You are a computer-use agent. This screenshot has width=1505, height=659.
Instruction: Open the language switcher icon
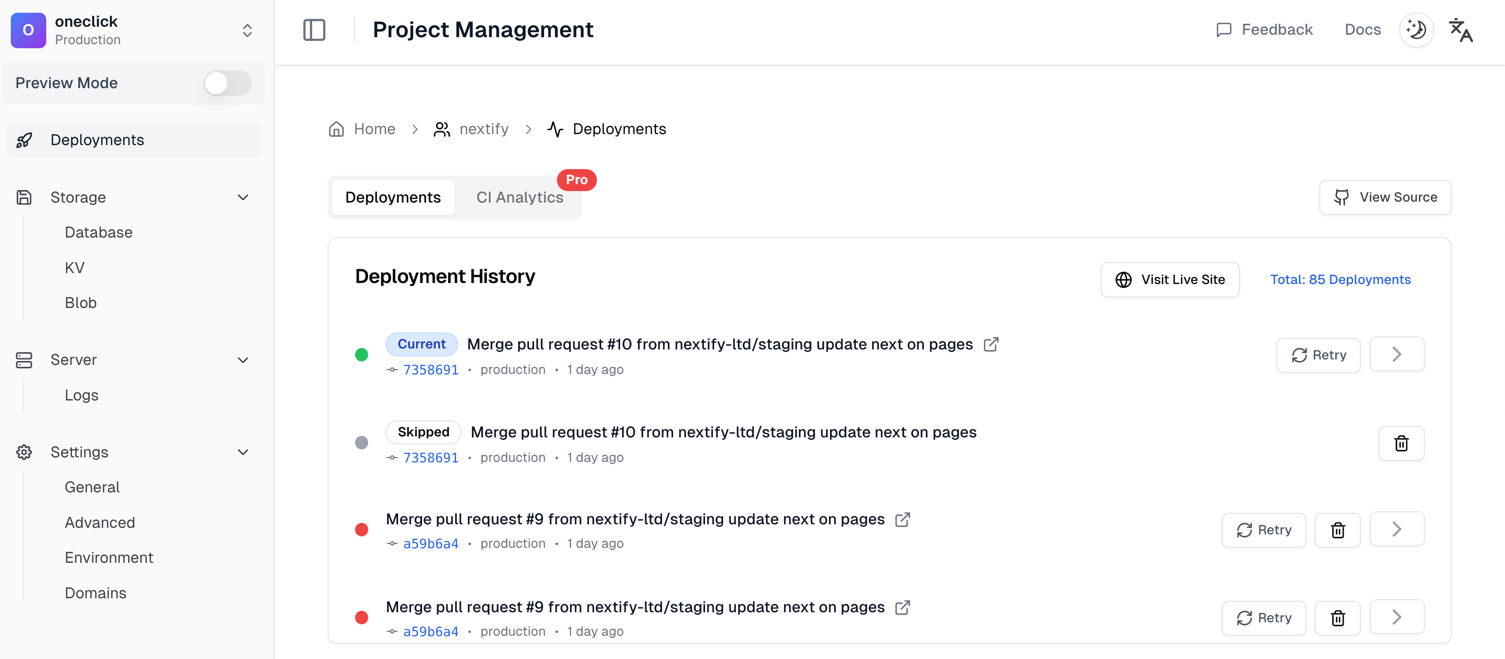[1460, 30]
